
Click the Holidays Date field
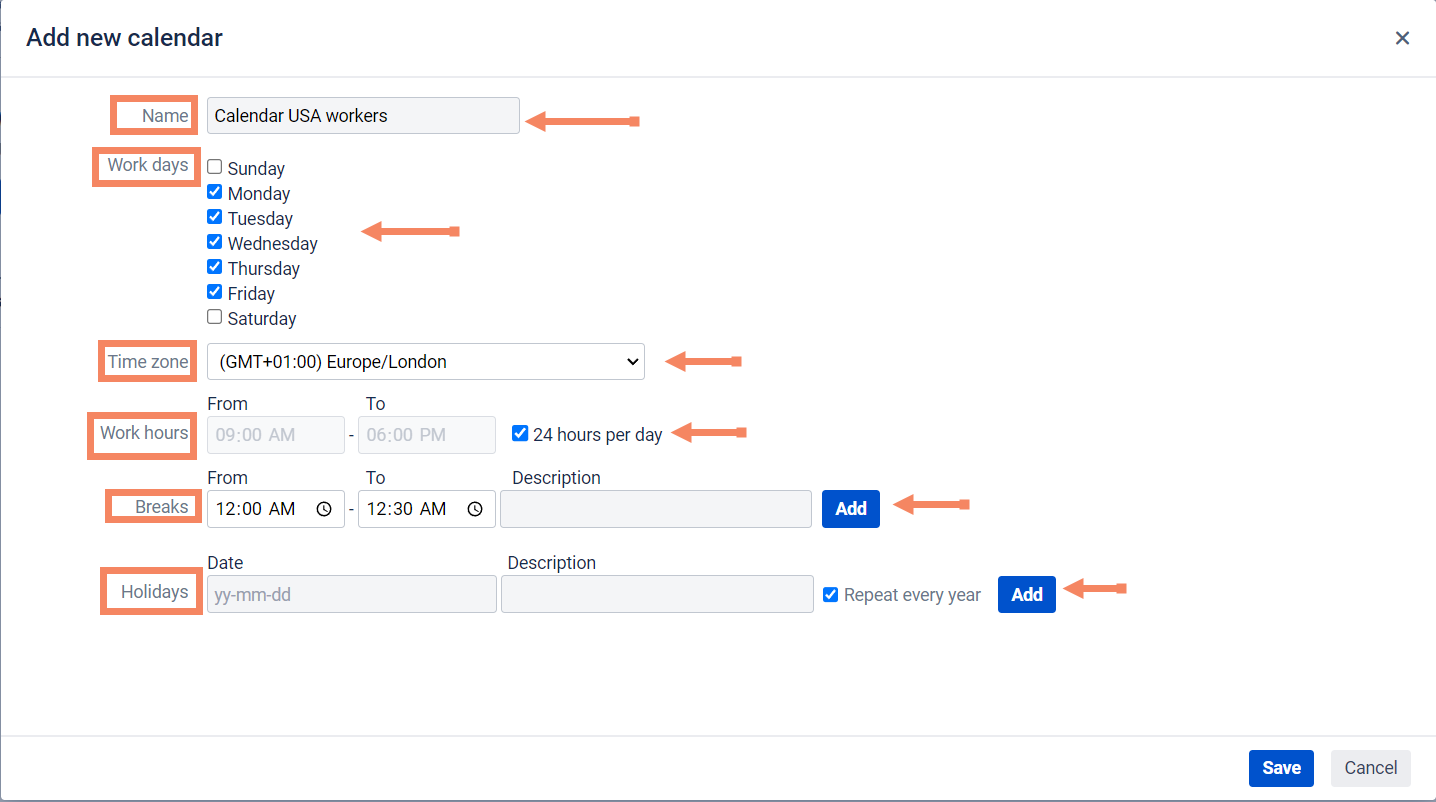(351, 594)
